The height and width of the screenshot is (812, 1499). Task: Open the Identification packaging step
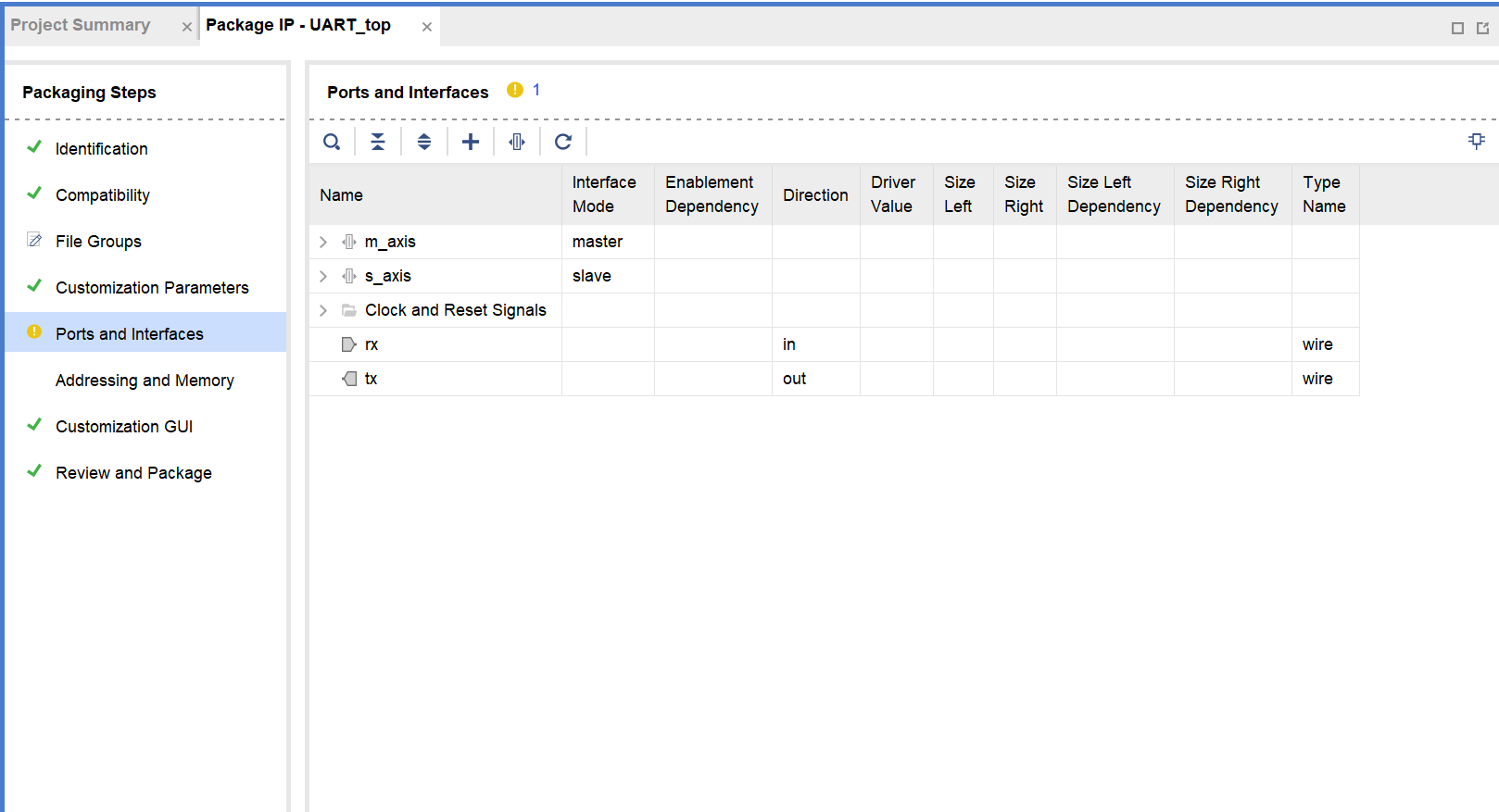click(x=101, y=149)
